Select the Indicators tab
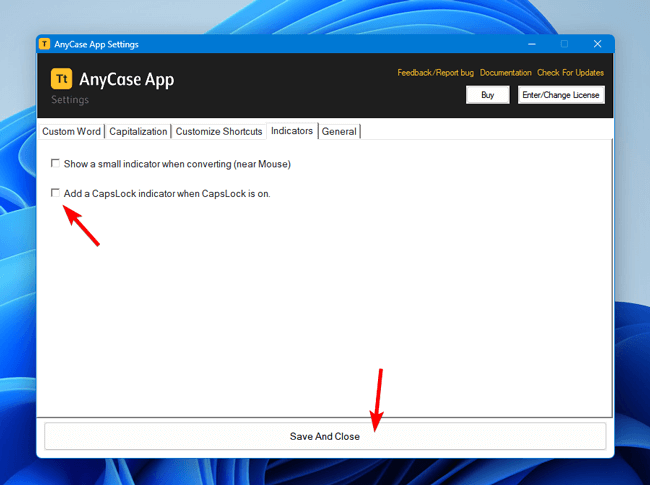This screenshot has width=650, height=485. tap(292, 131)
